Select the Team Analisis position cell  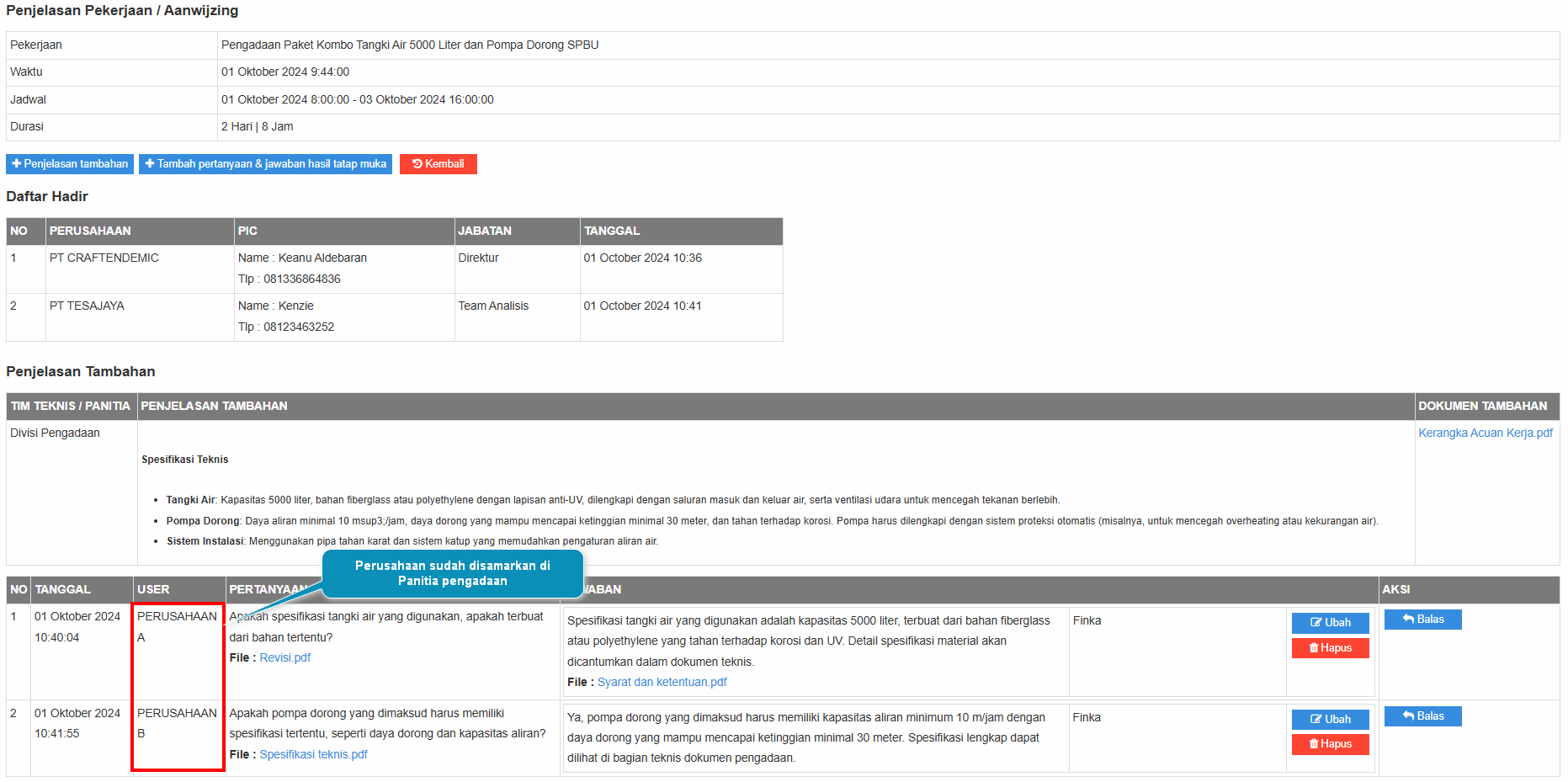point(517,317)
